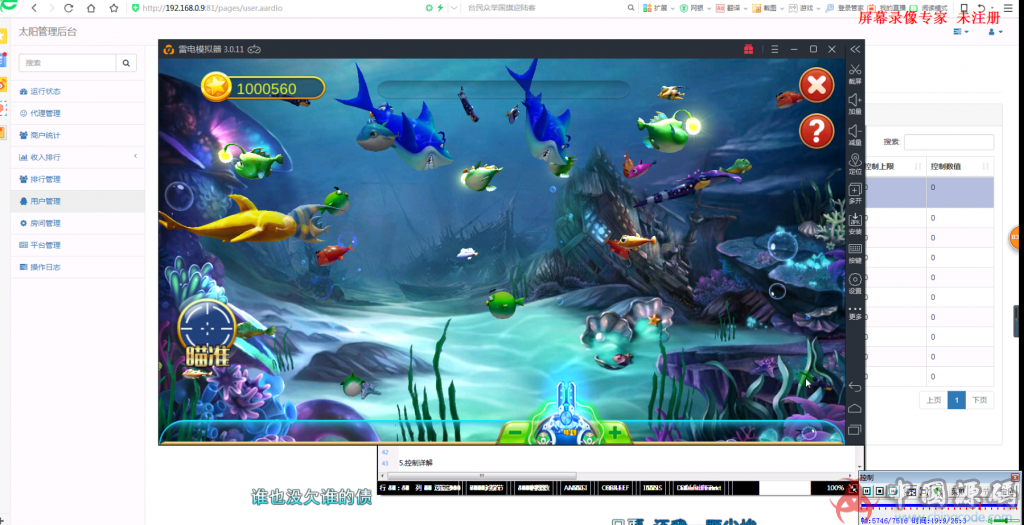
Task: Open the multi-instance icon in emulator sidebar
Action: tap(855, 190)
